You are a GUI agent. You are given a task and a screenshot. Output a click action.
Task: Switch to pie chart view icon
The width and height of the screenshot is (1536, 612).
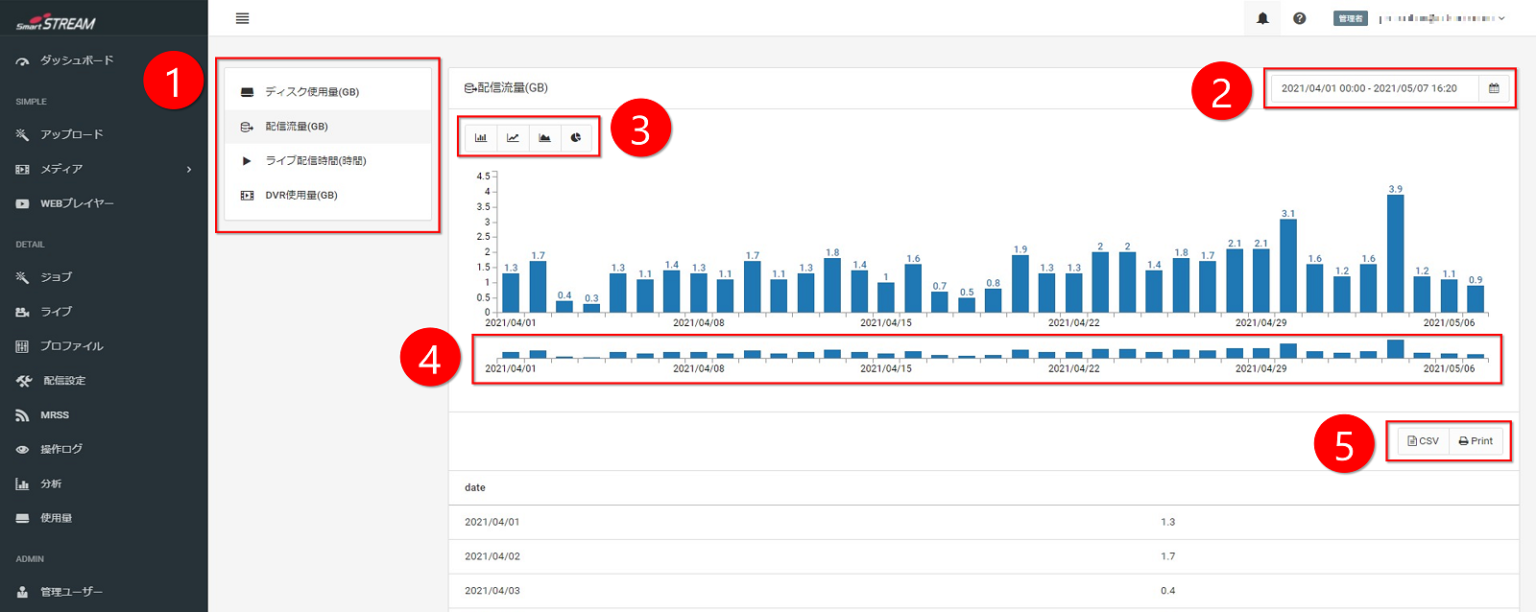coord(576,137)
